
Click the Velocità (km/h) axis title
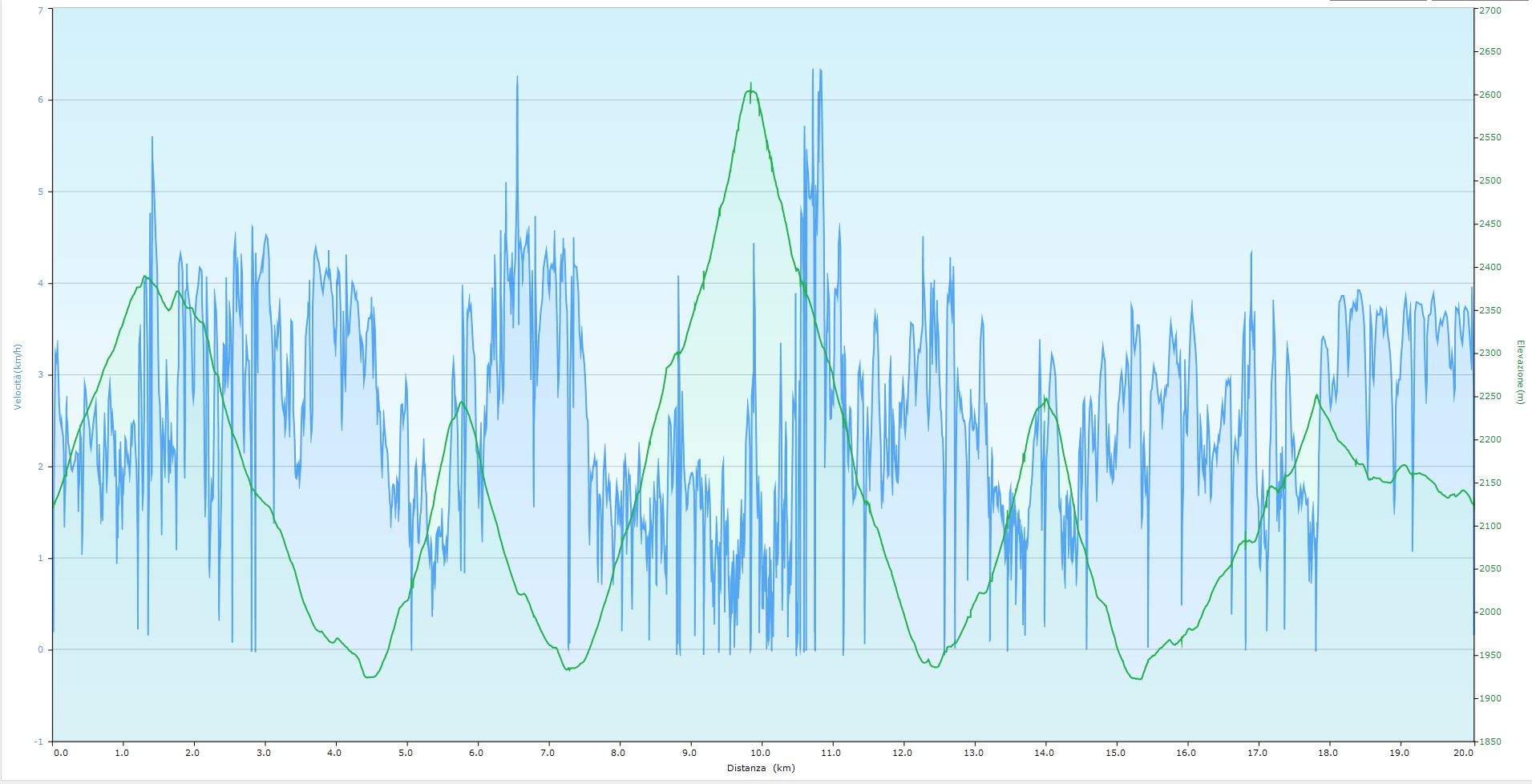[18, 377]
